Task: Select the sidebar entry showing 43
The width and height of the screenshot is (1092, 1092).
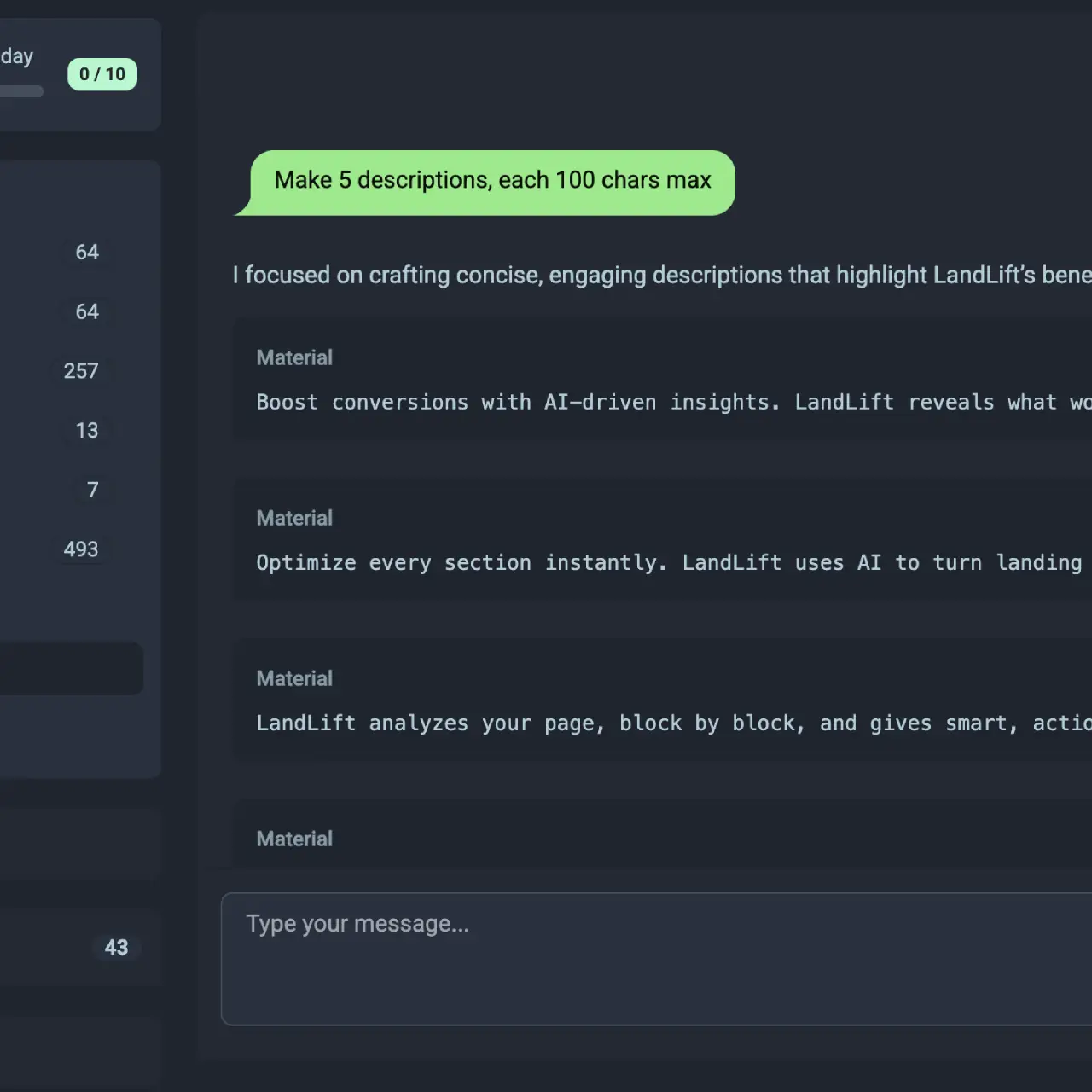Action: pyautogui.click(x=116, y=947)
